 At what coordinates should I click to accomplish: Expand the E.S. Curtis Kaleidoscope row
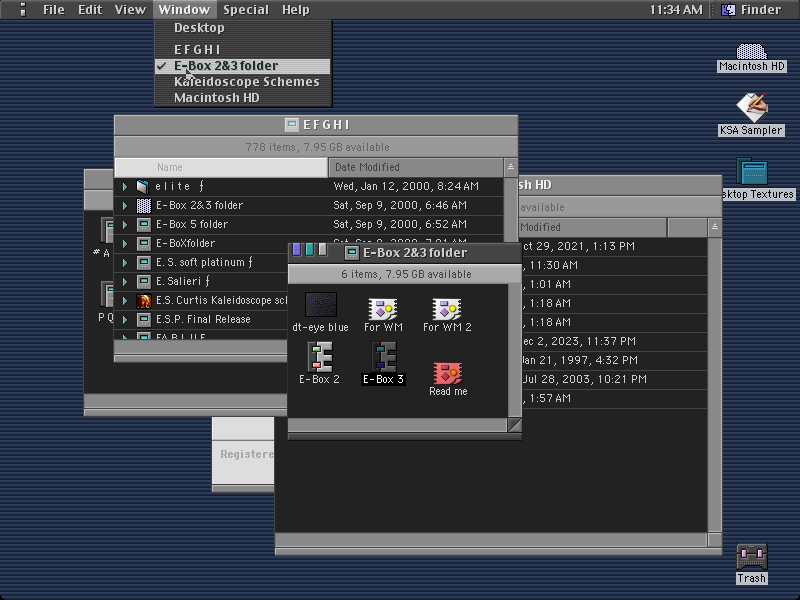[x=124, y=301]
